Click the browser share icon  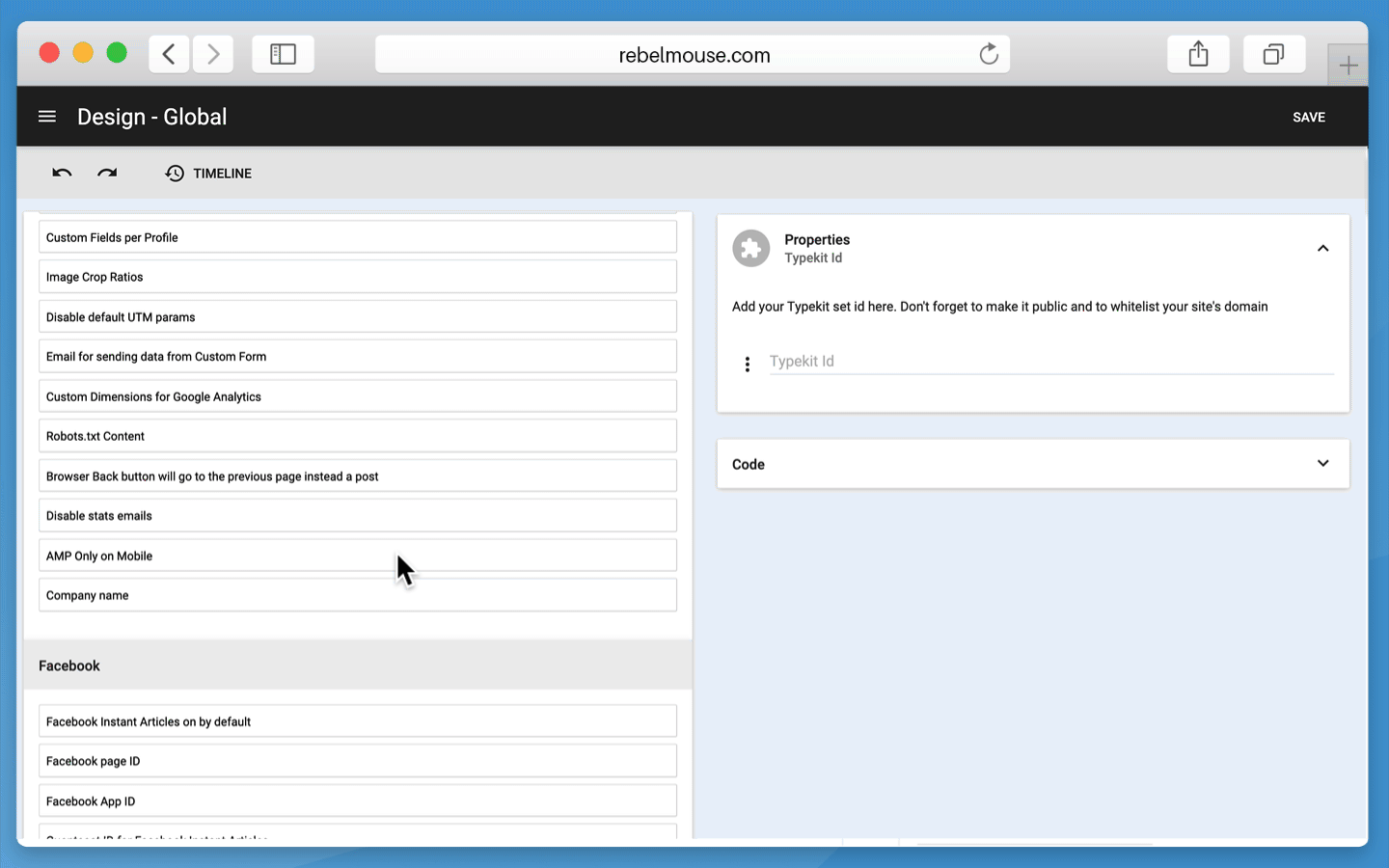(1198, 55)
